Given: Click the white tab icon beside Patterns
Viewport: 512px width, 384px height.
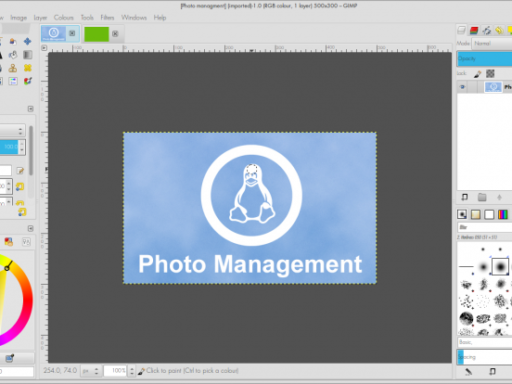Looking at the screenshot, I should tap(489, 214).
